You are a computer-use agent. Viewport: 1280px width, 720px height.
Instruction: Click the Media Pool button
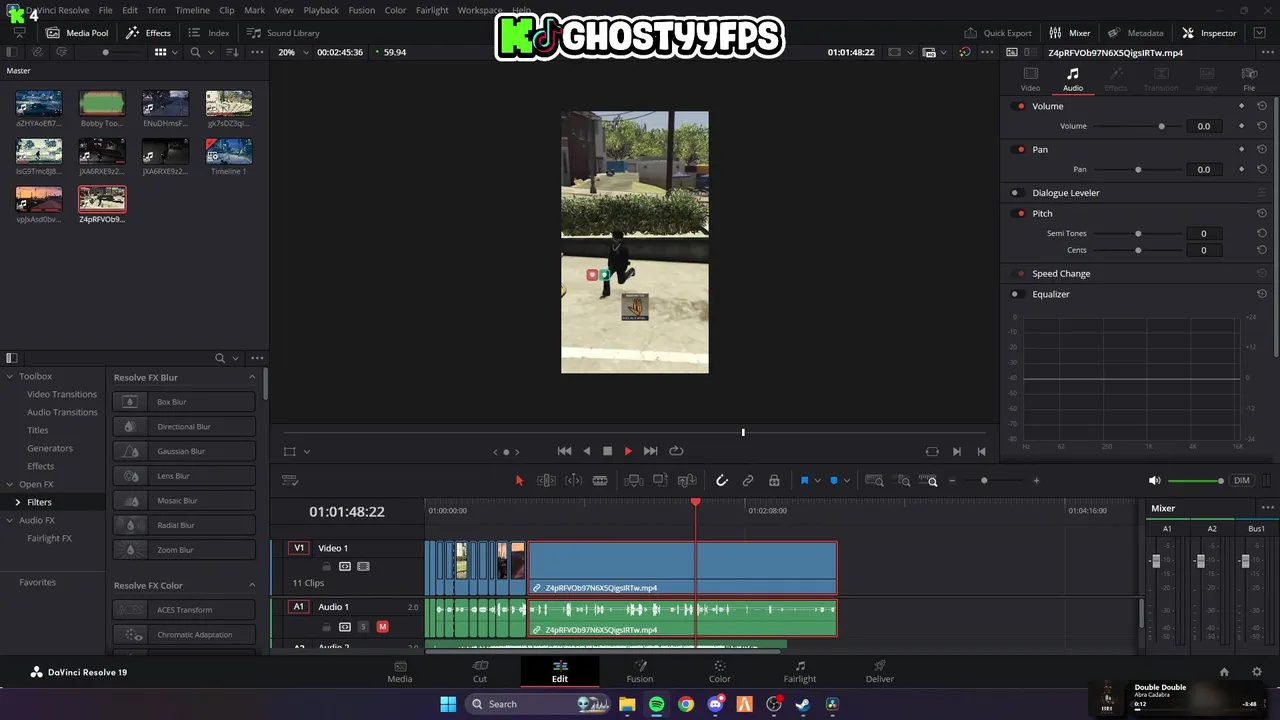(77, 33)
